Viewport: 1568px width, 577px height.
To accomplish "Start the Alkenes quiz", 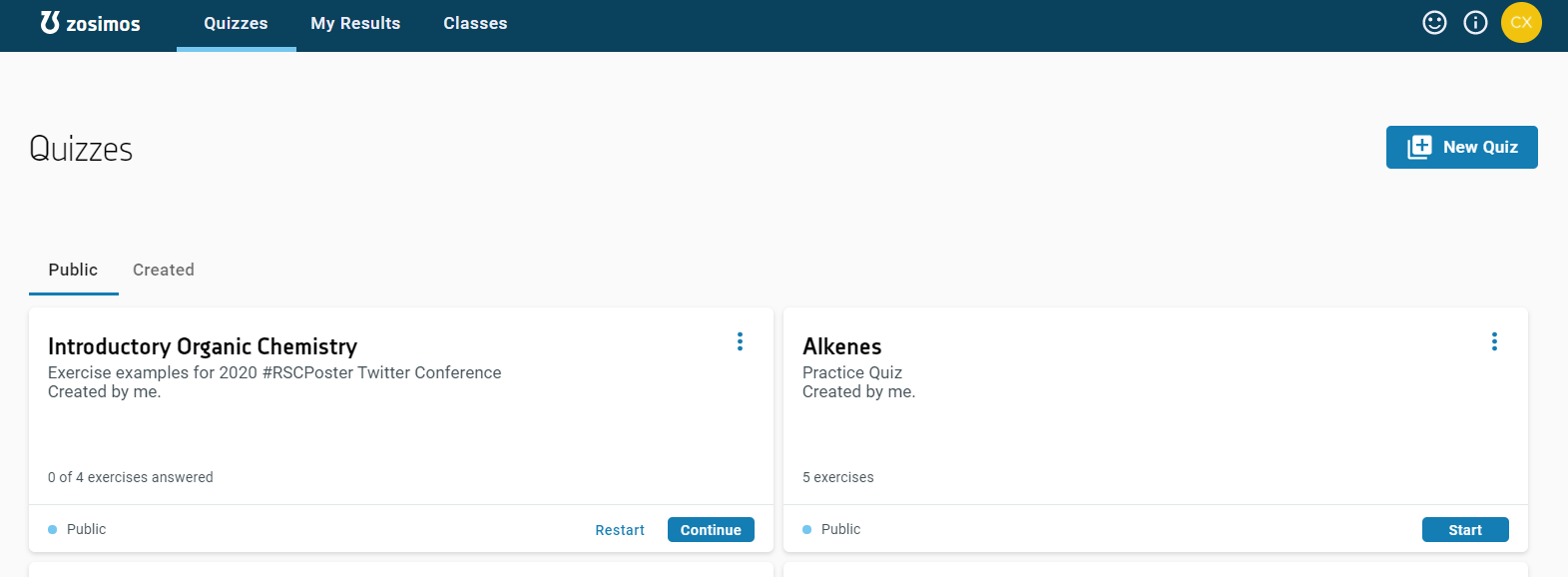I will tap(1464, 530).
